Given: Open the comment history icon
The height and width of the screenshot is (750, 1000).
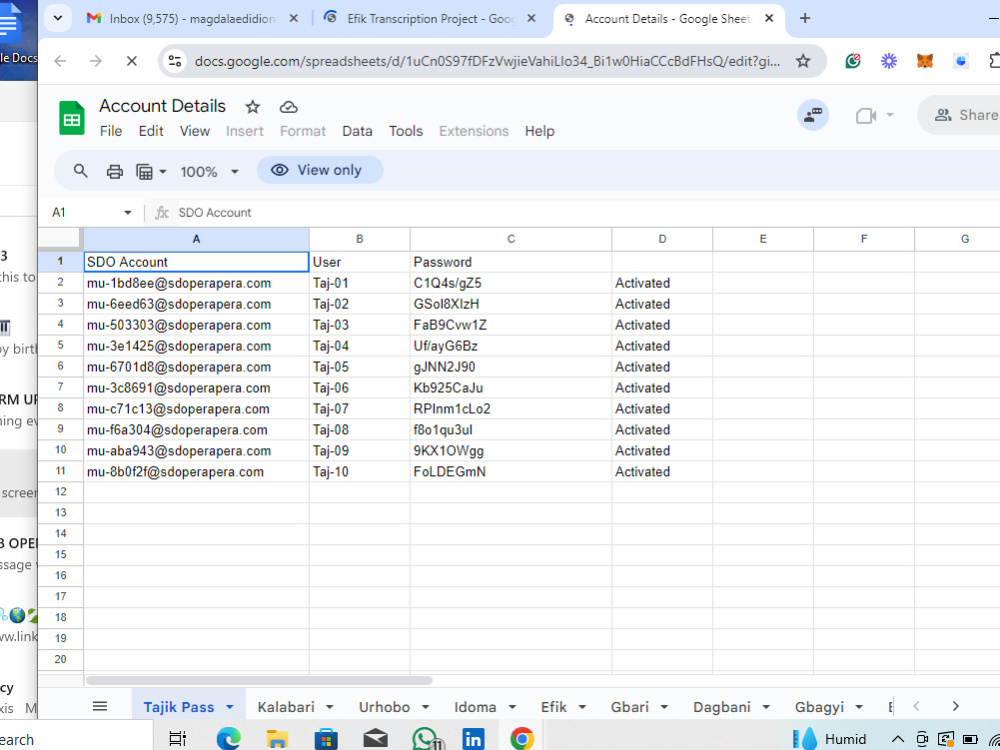Looking at the screenshot, I should pyautogui.click(x=813, y=115).
